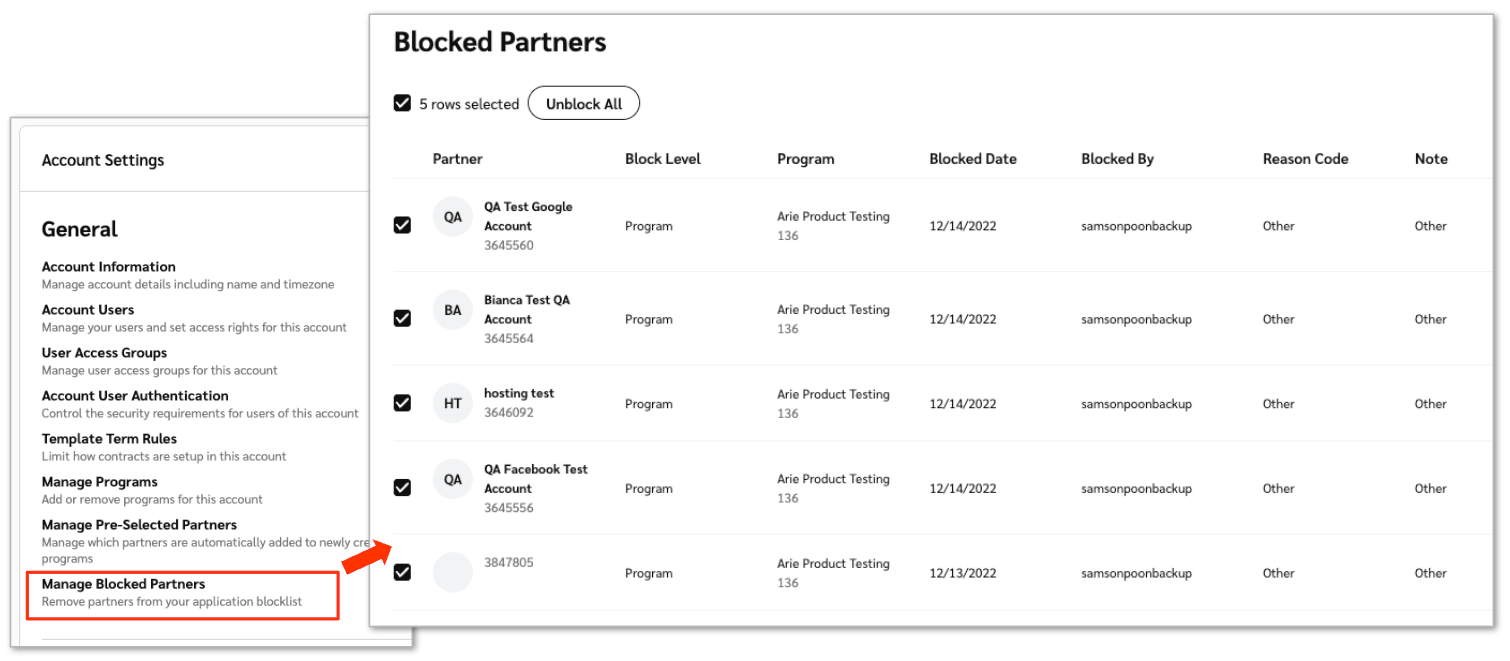Uncheck the '5 rows selected' checkbox
Screen dimensions: 1510x661
coord(402,103)
